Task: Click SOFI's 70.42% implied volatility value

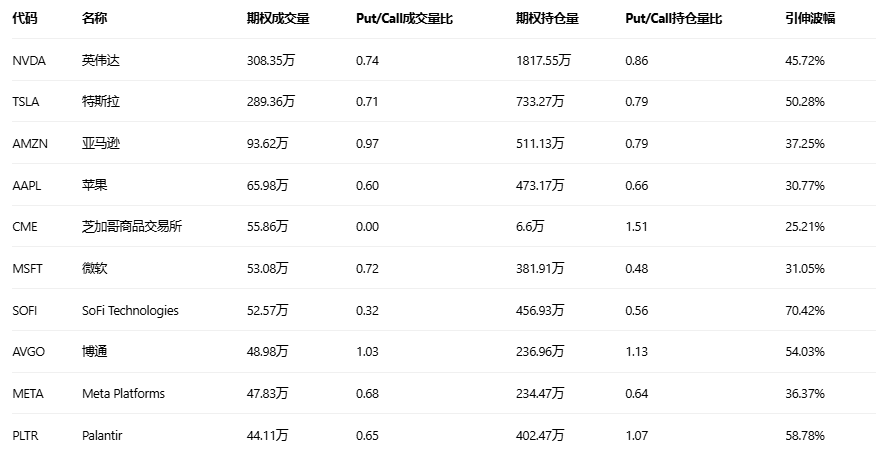Action: (x=805, y=310)
